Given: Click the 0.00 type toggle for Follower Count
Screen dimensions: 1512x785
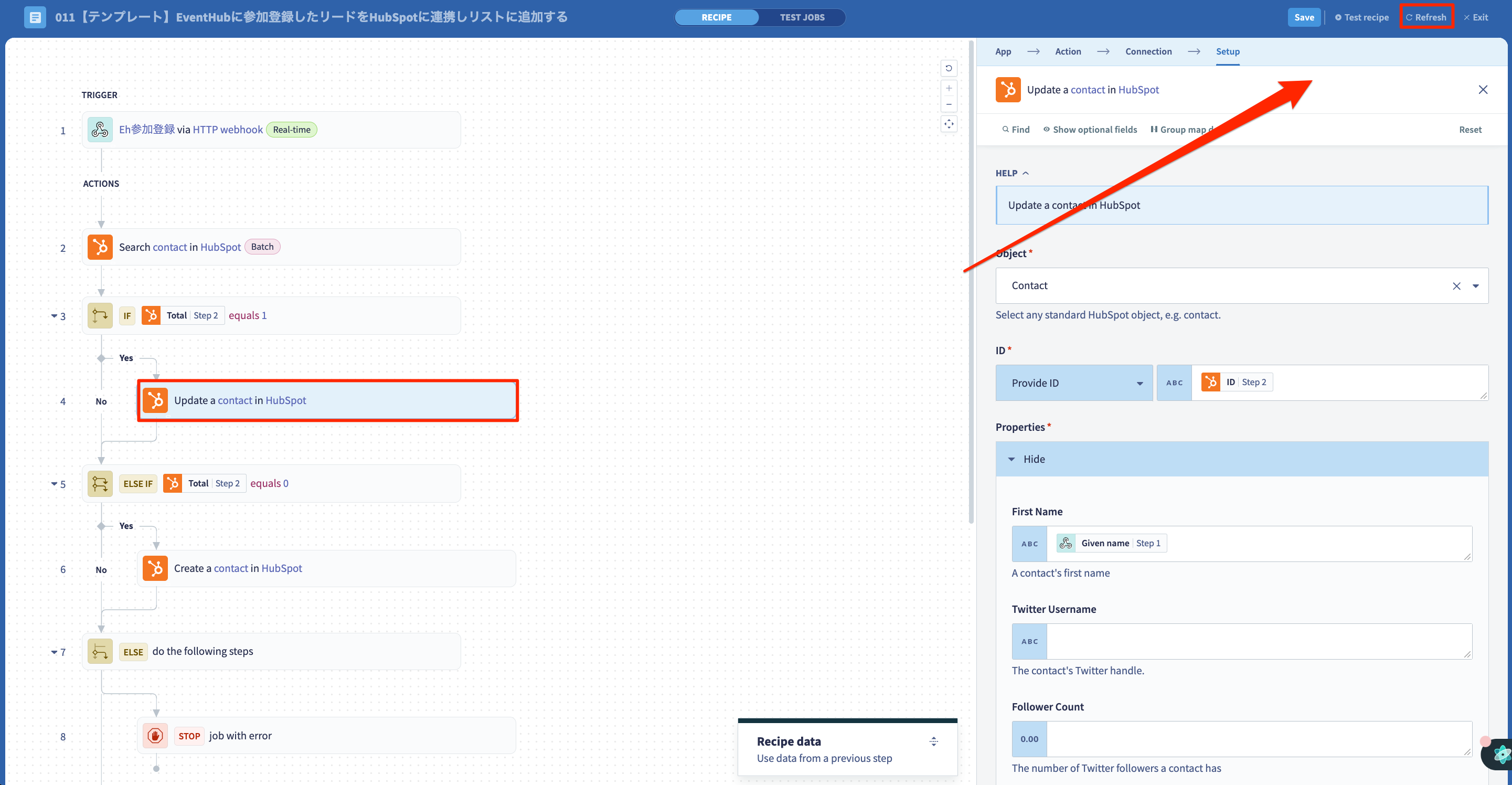Looking at the screenshot, I should coord(1029,739).
